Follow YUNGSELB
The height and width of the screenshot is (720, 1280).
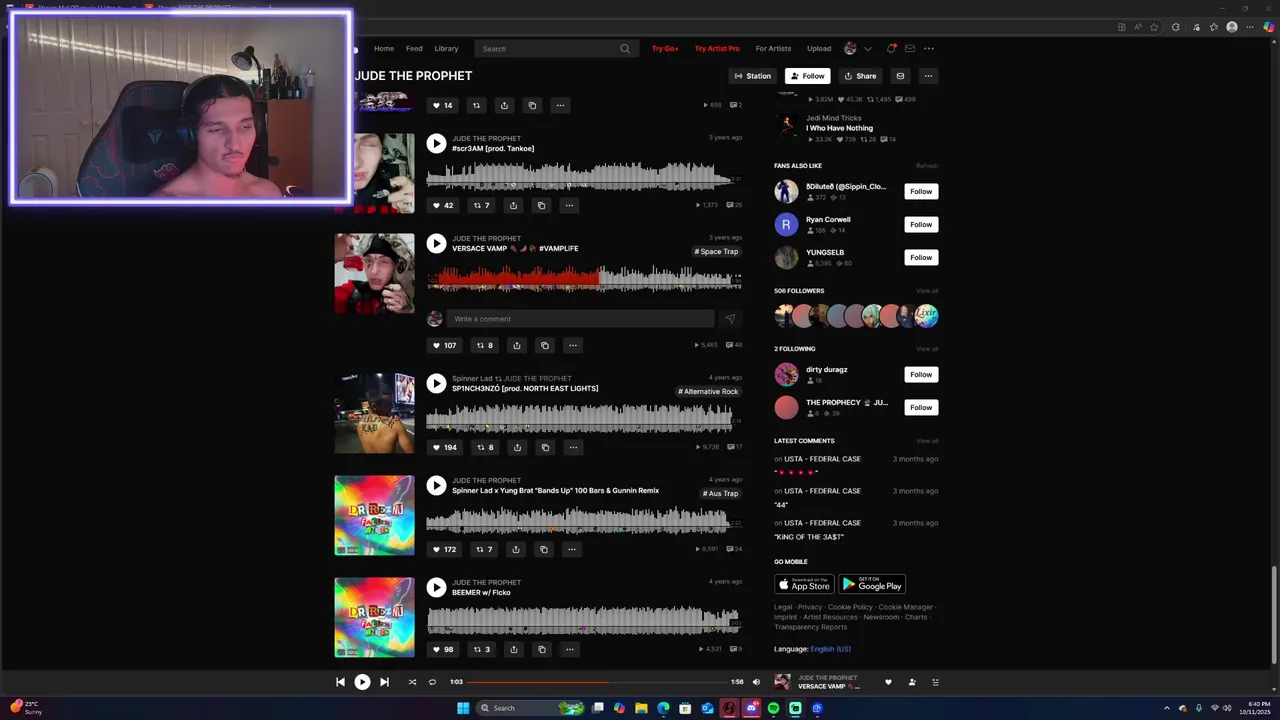921,257
